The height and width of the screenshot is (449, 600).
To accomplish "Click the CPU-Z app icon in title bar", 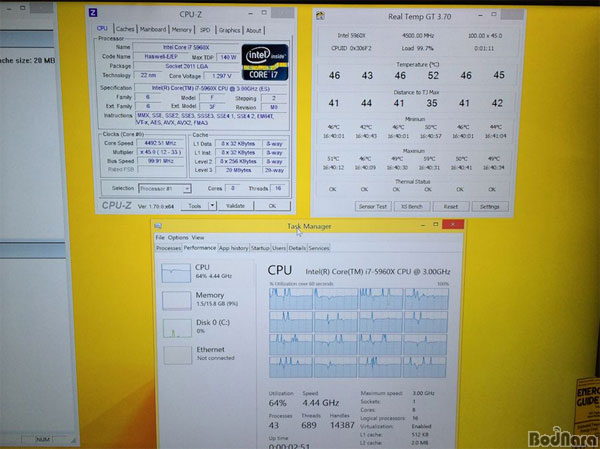I will (x=93, y=13).
